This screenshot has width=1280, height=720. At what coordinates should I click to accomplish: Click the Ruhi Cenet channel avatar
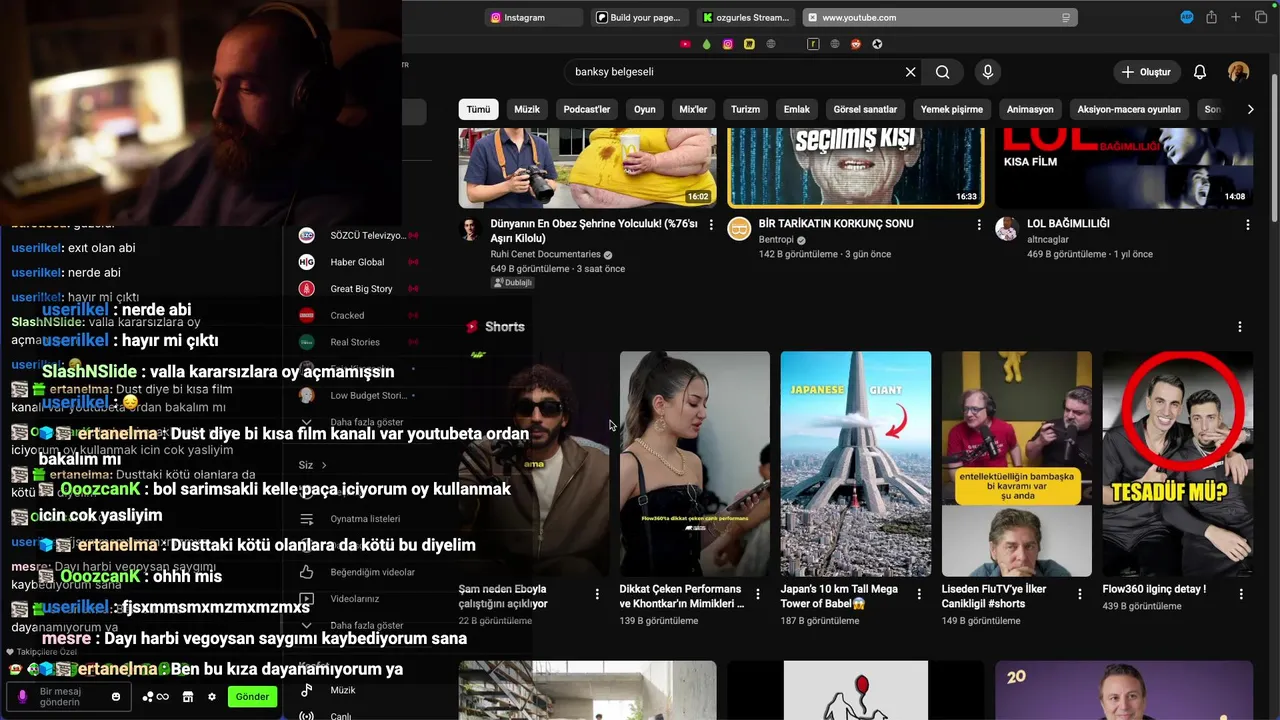click(x=470, y=229)
